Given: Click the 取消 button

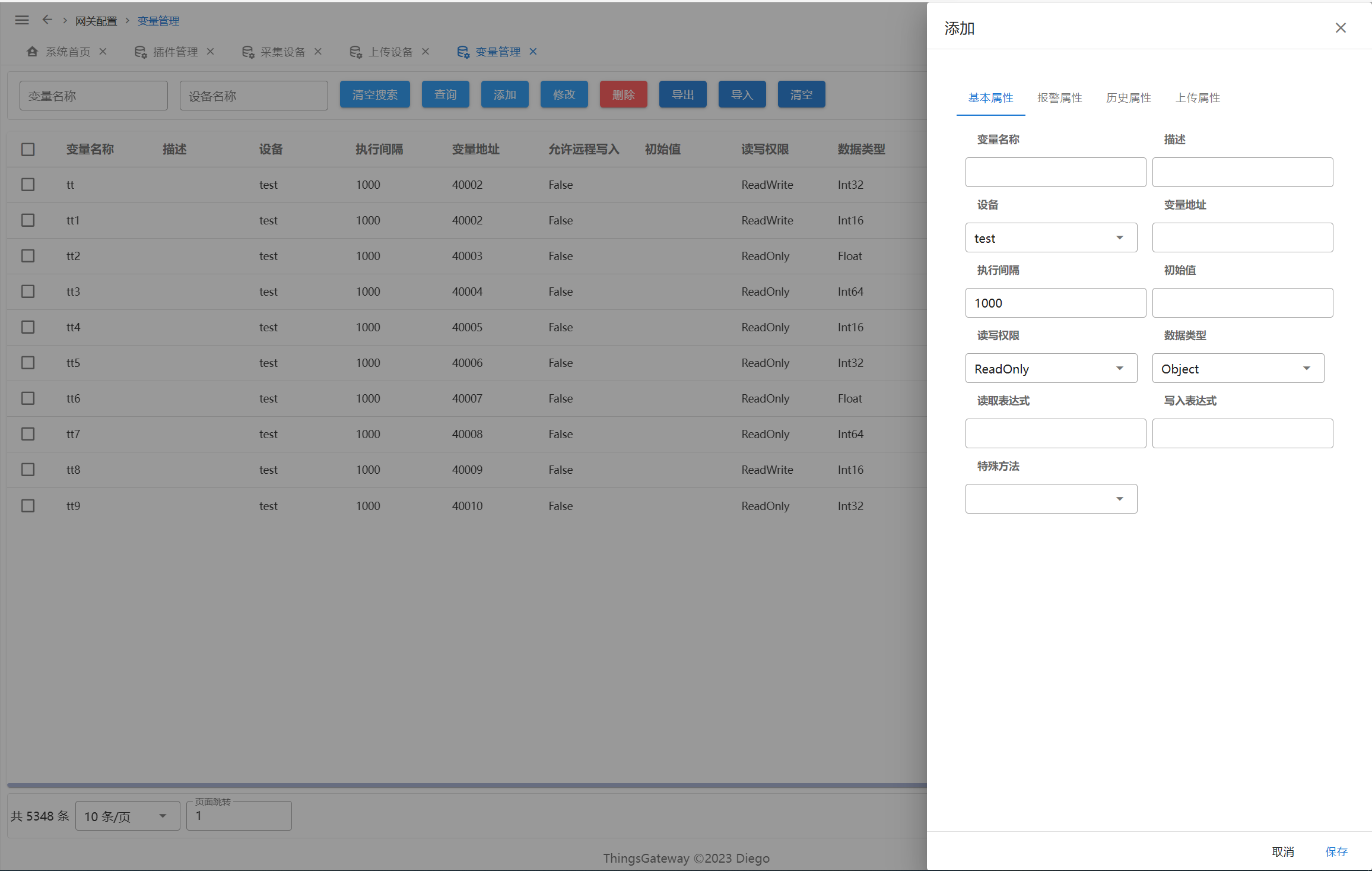Looking at the screenshot, I should pyautogui.click(x=1283, y=851).
